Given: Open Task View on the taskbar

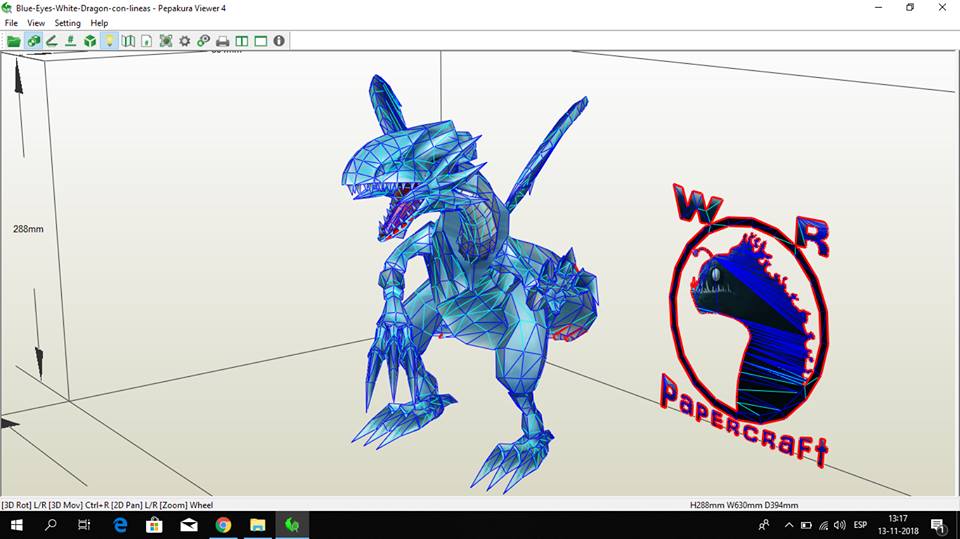Looking at the screenshot, I should click(x=84, y=525).
